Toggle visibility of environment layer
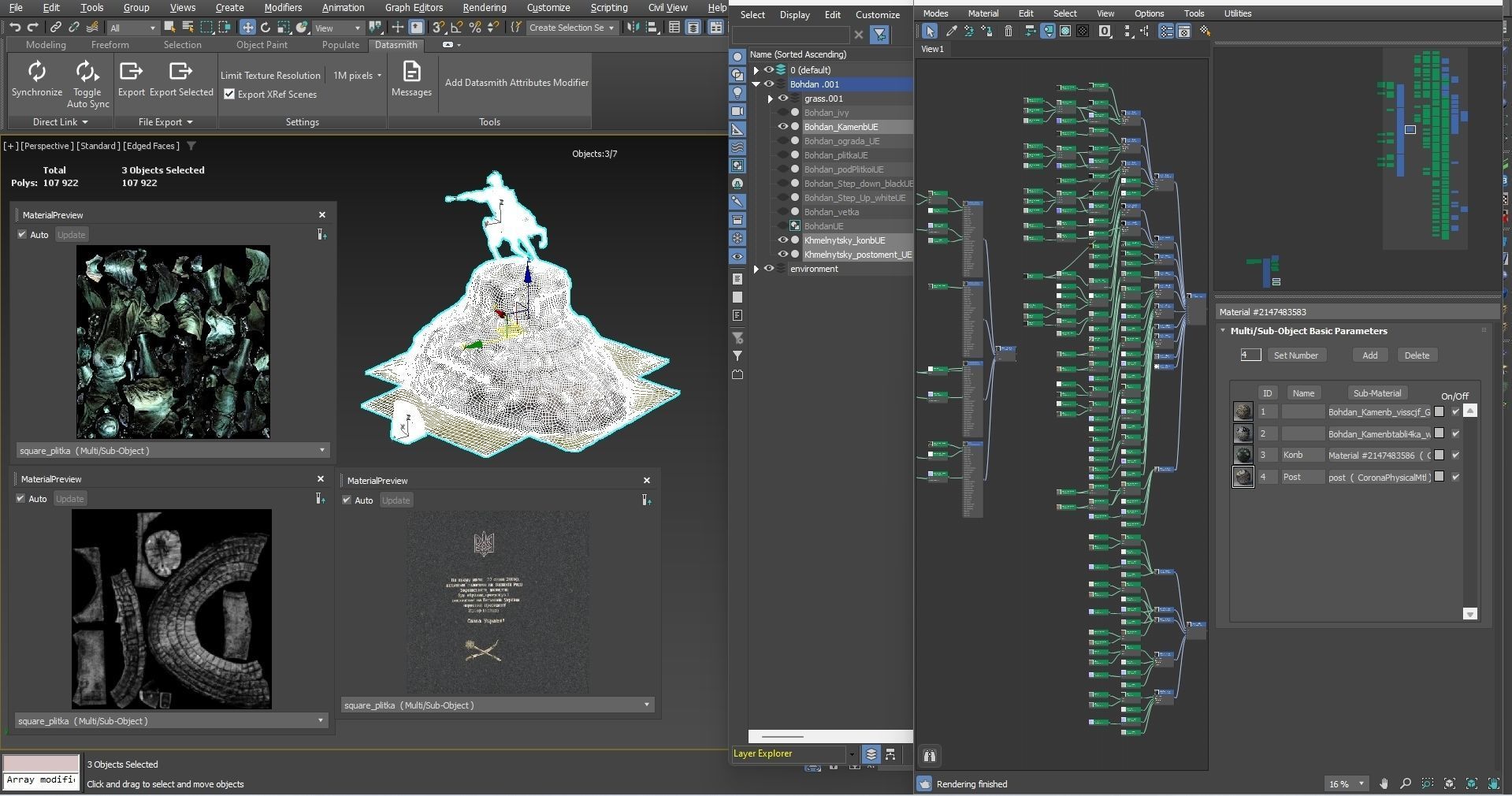 pos(769,269)
